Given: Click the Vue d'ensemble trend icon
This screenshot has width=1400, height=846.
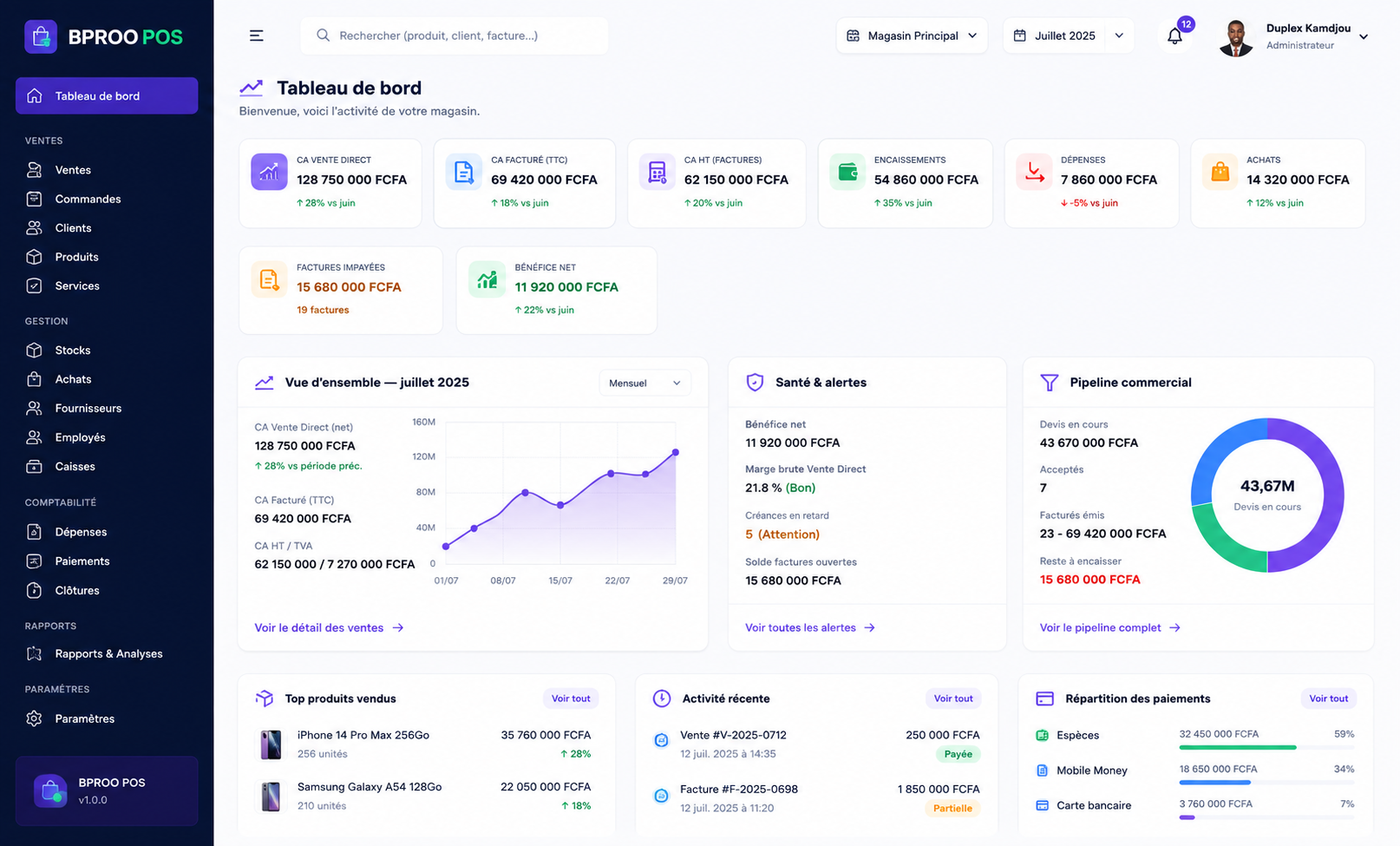Looking at the screenshot, I should (264, 383).
